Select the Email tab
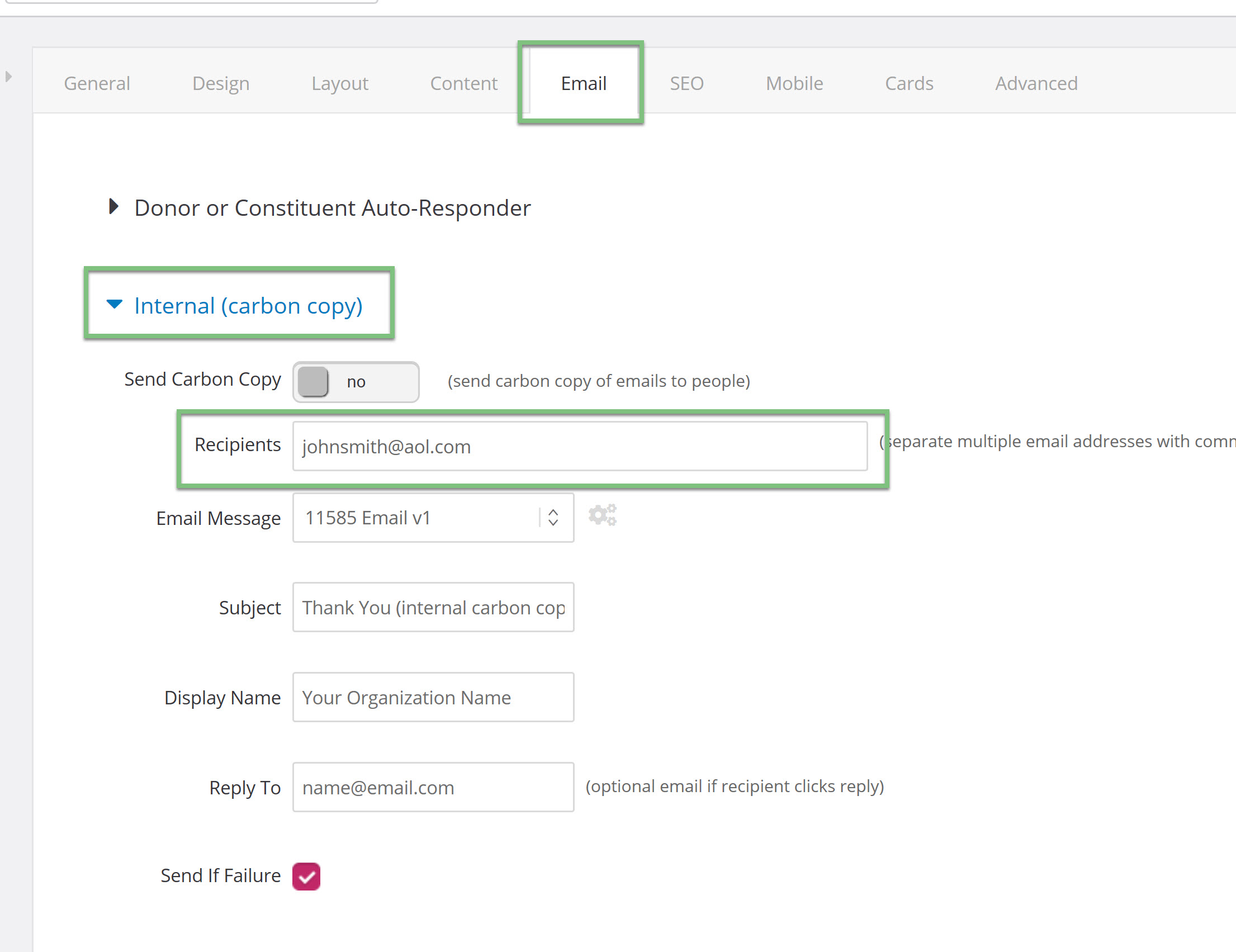The image size is (1236, 952). [584, 83]
